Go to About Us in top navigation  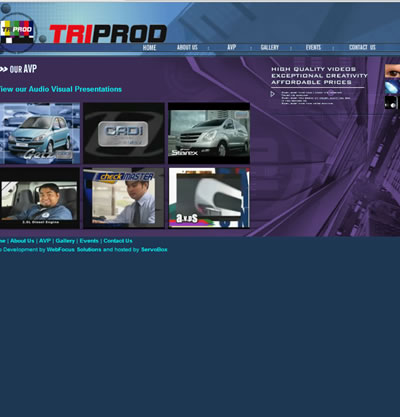point(187,47)
